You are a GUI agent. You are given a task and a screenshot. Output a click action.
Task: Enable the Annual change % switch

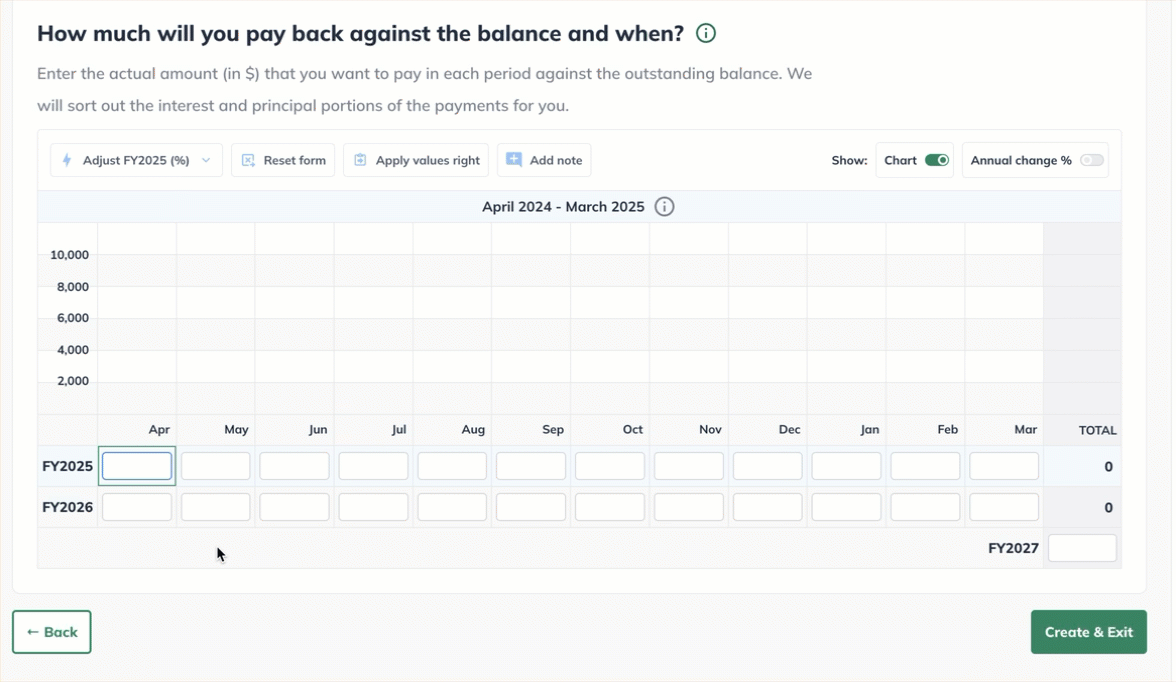pyautogui.click(x=1092, y=160)
